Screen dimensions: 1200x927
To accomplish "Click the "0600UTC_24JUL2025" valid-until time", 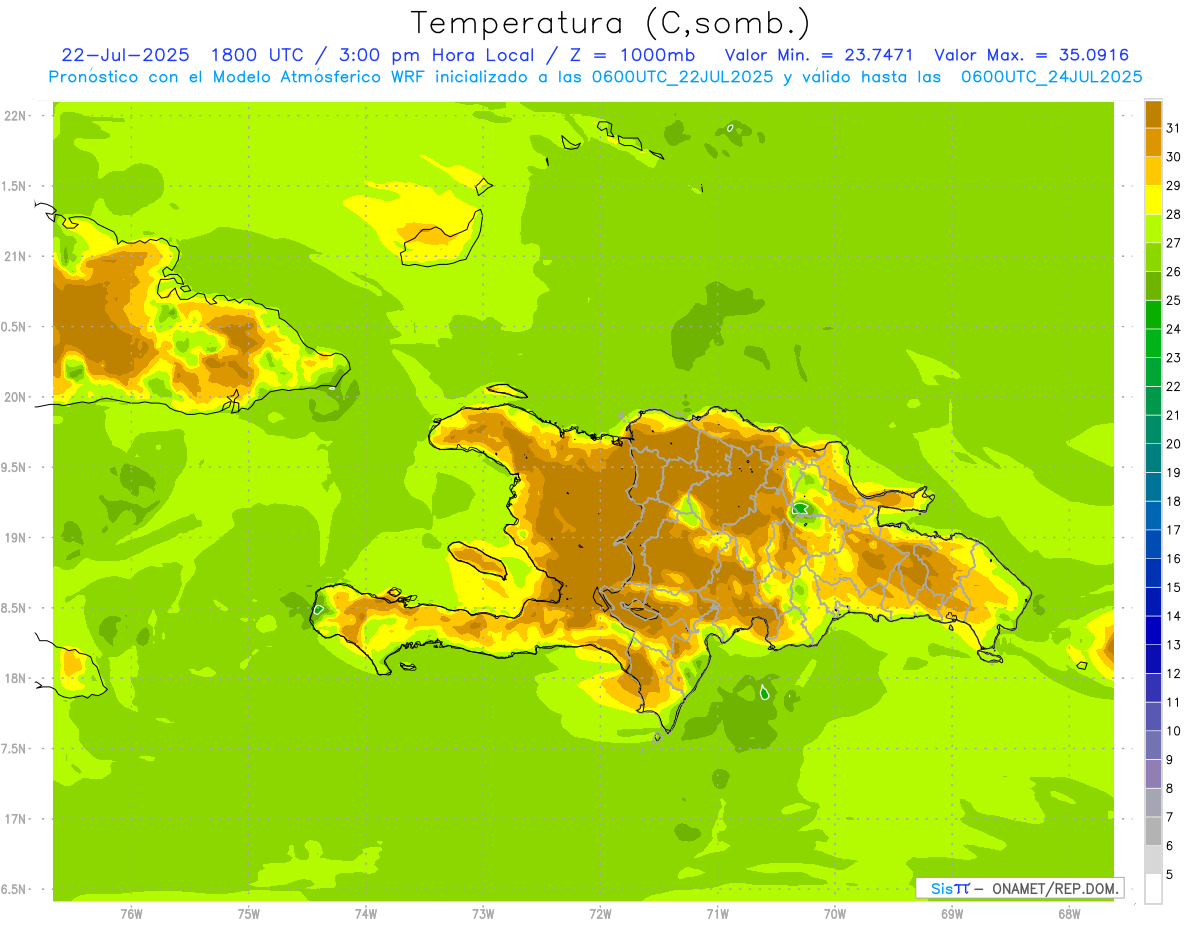I will [x=1051, y=76].
